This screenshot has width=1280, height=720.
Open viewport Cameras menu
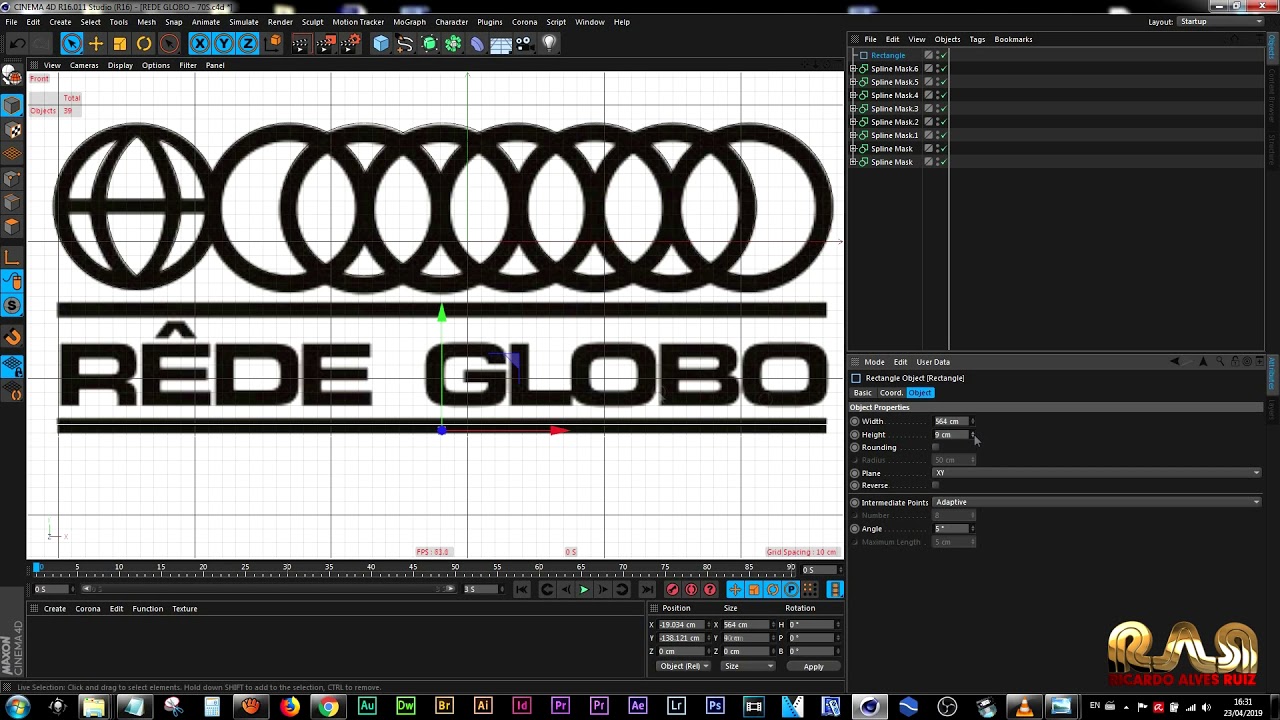[84, 65]
